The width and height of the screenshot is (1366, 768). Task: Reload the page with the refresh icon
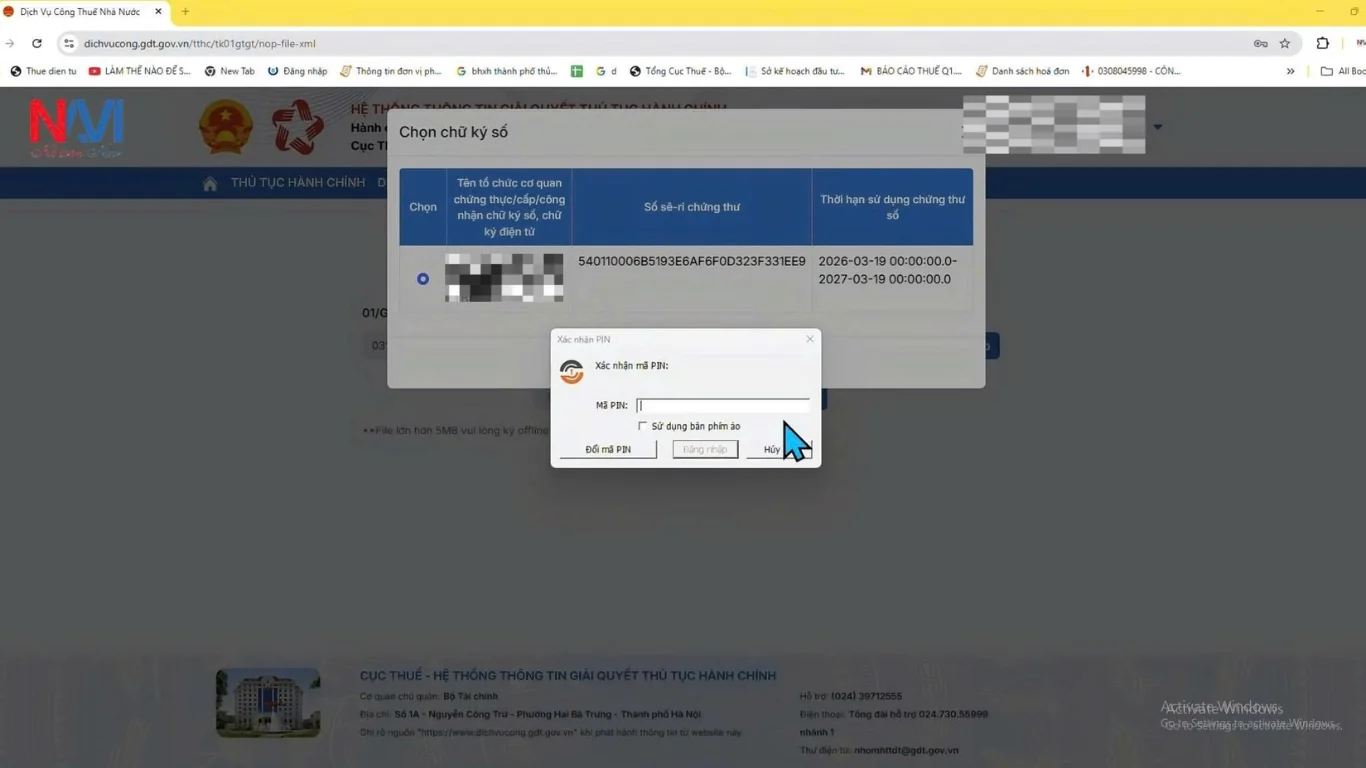[x=37, y=44]
